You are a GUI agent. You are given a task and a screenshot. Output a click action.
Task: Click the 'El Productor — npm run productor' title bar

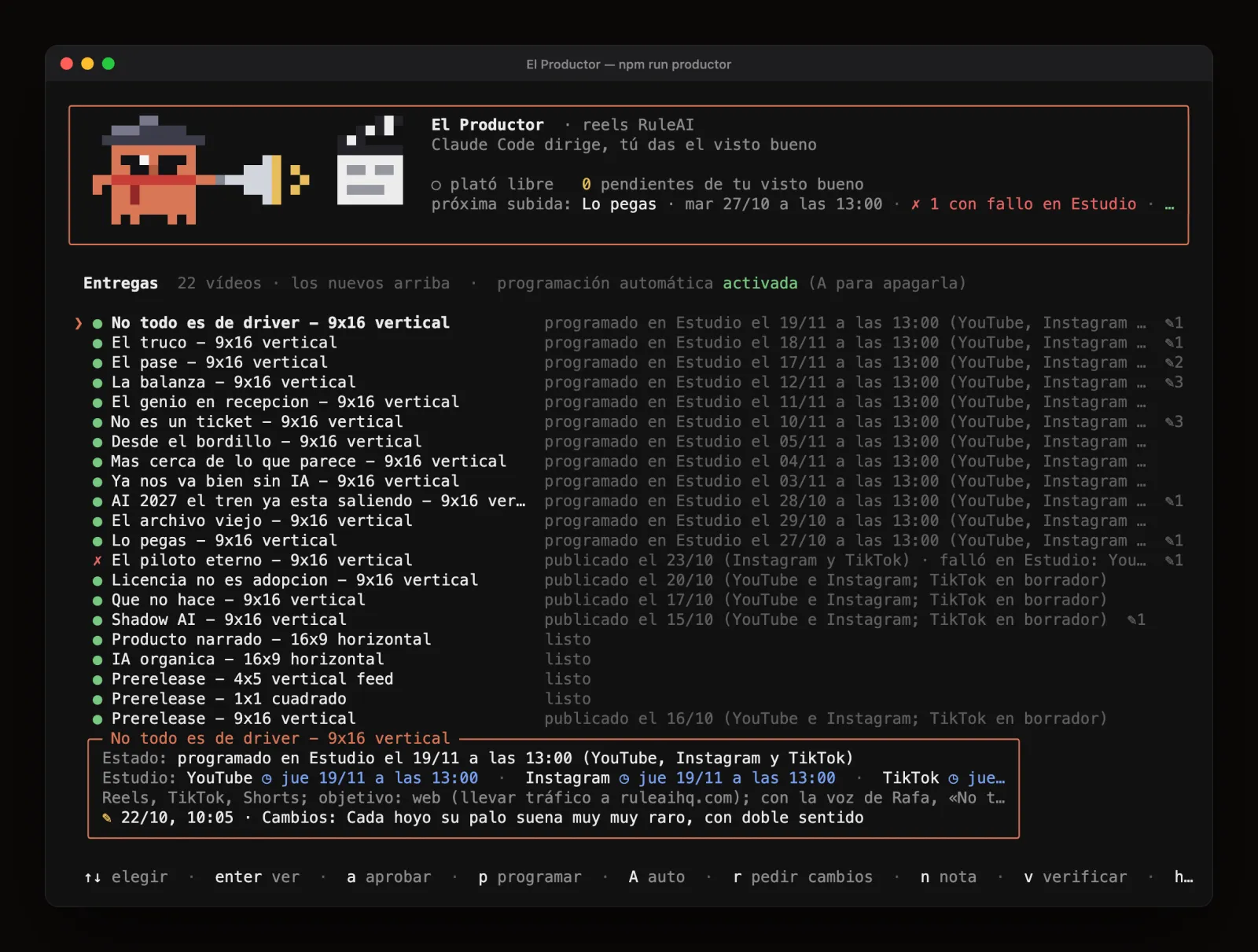coord(628,64)
